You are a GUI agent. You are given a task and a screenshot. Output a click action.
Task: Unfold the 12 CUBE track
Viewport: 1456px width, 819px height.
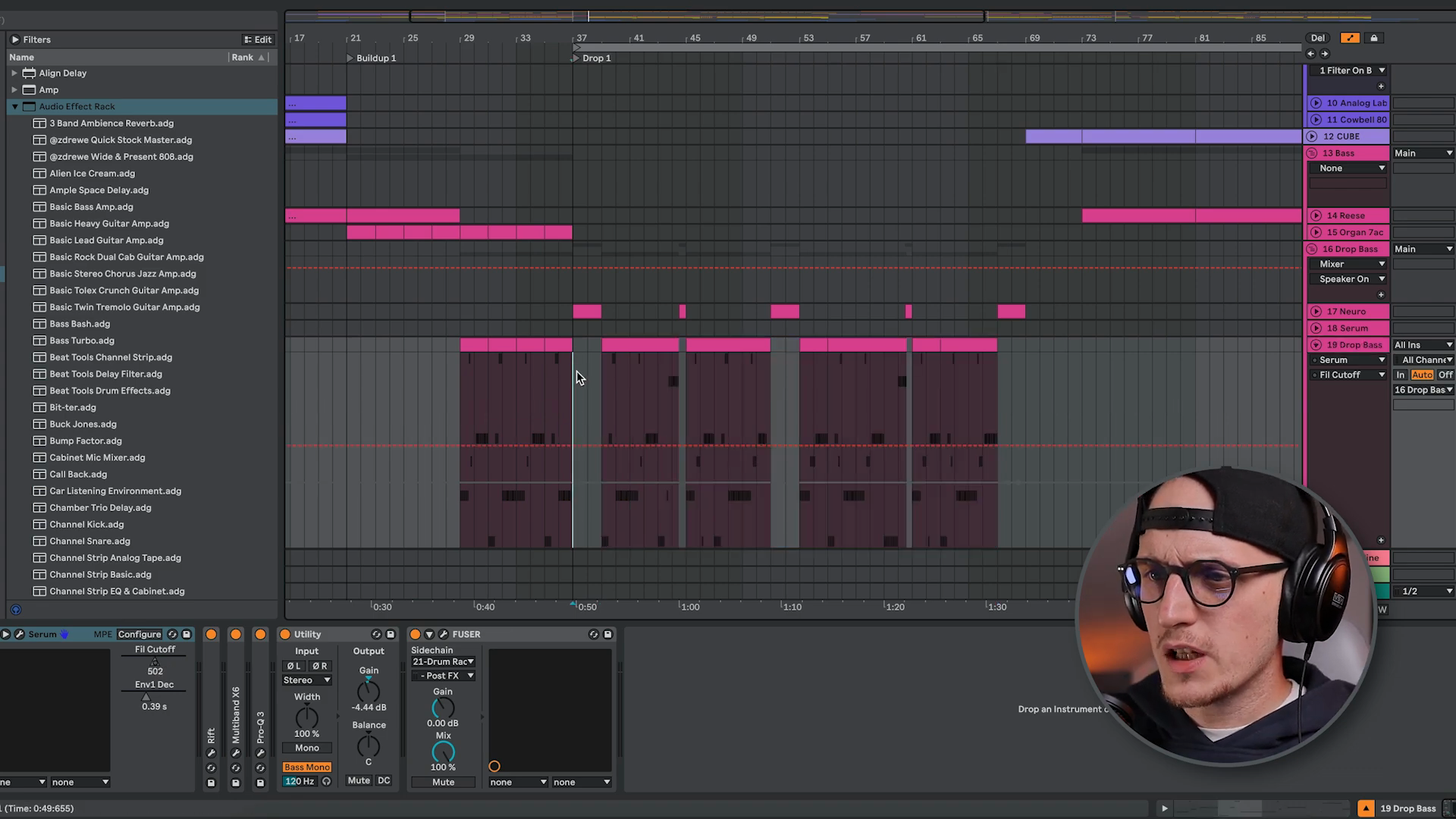(1312, 136)
